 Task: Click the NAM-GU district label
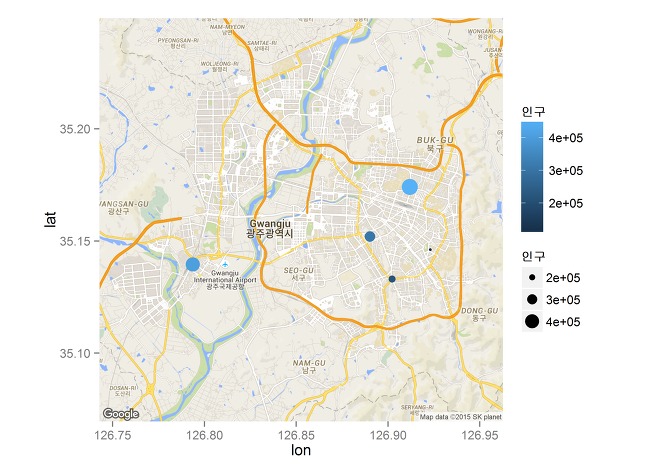(x=309, y=367)
